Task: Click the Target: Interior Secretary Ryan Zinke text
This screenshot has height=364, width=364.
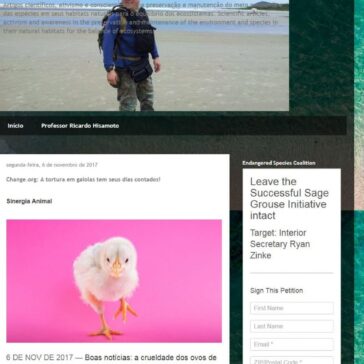Action: (x=280, y=244)
